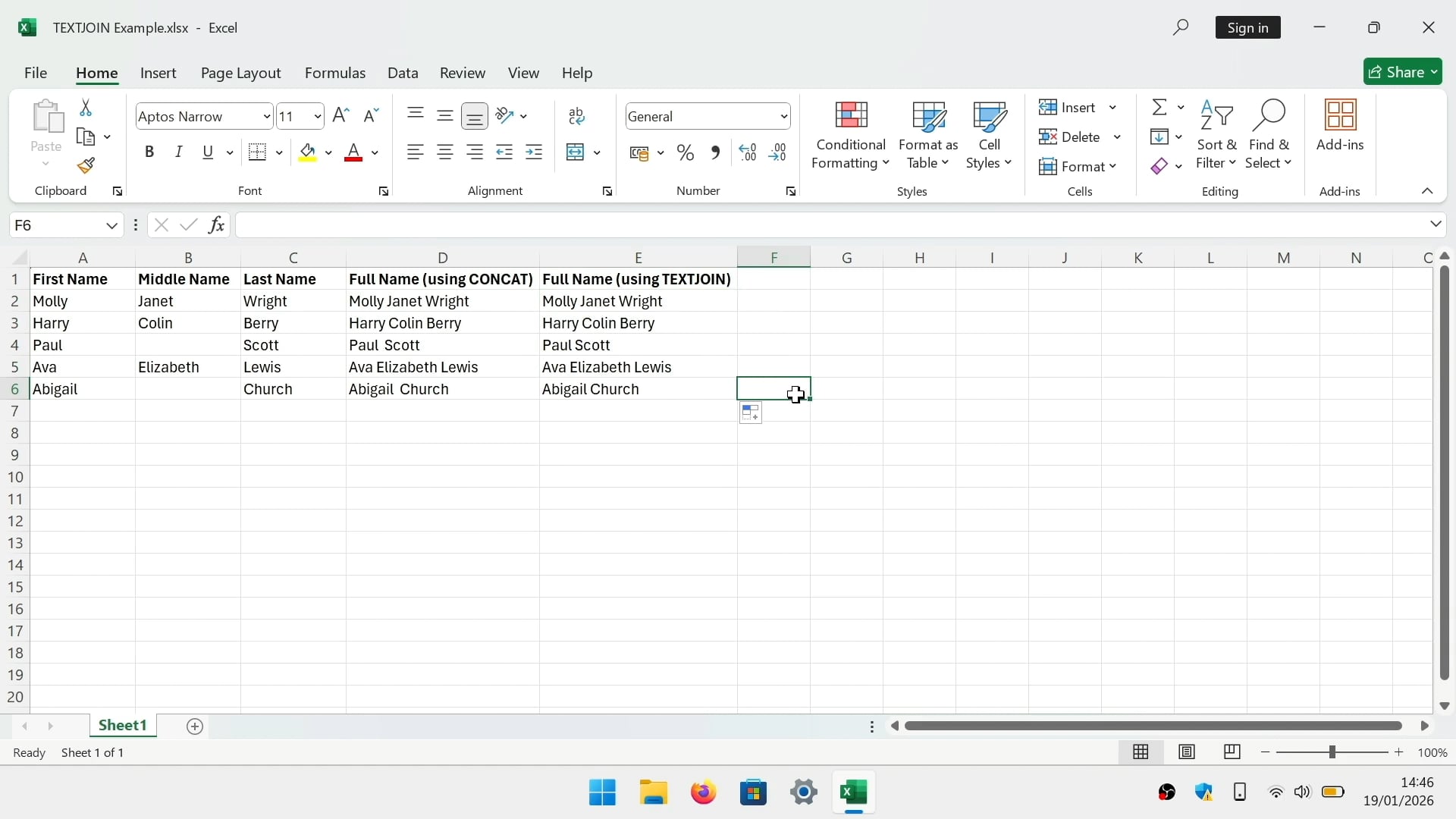Click the Increase Decimal icon

(748, 153)
